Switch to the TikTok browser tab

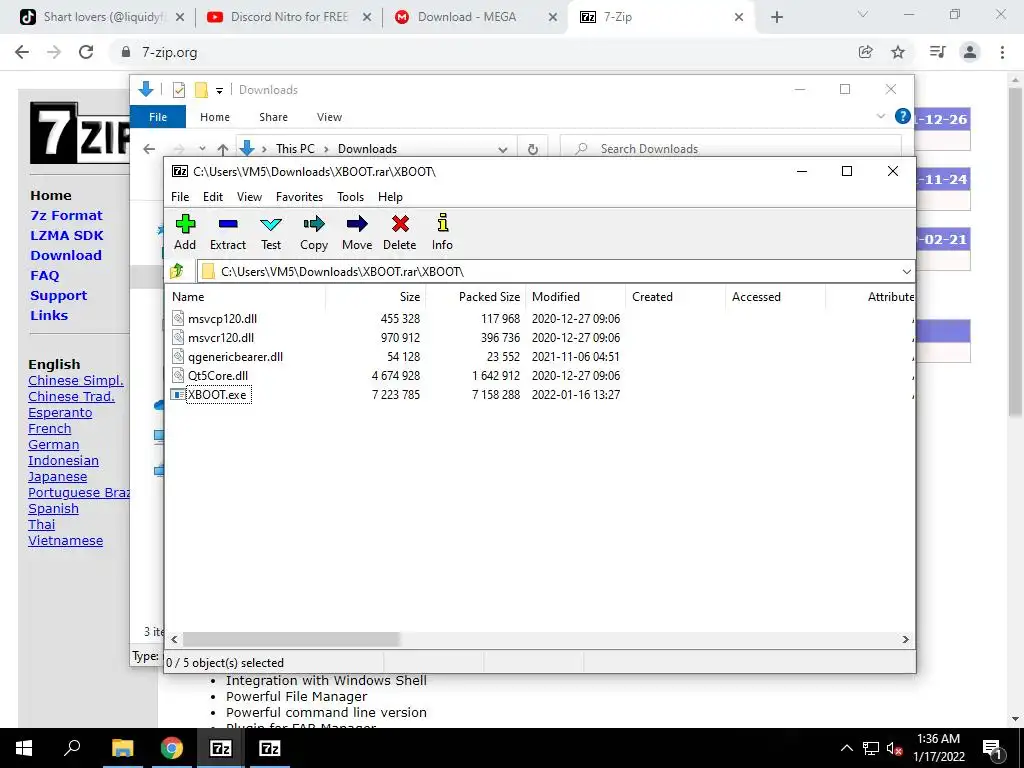[101, 17]
